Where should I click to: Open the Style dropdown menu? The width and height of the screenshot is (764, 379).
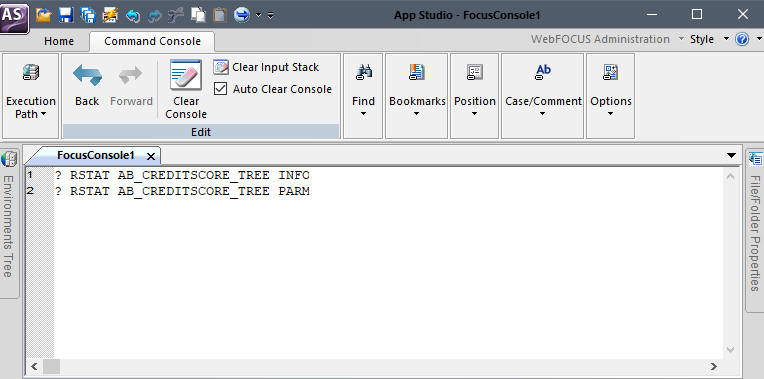pyautogui.click(x=710, y=39)
